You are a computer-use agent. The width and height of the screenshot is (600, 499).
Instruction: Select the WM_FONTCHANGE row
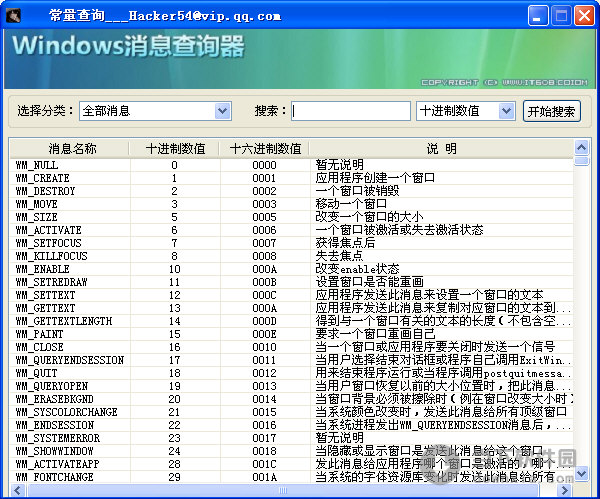[292, 477]
